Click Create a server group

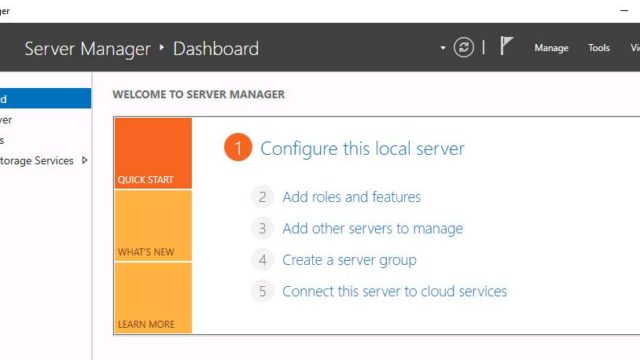[x=349, y=260]
